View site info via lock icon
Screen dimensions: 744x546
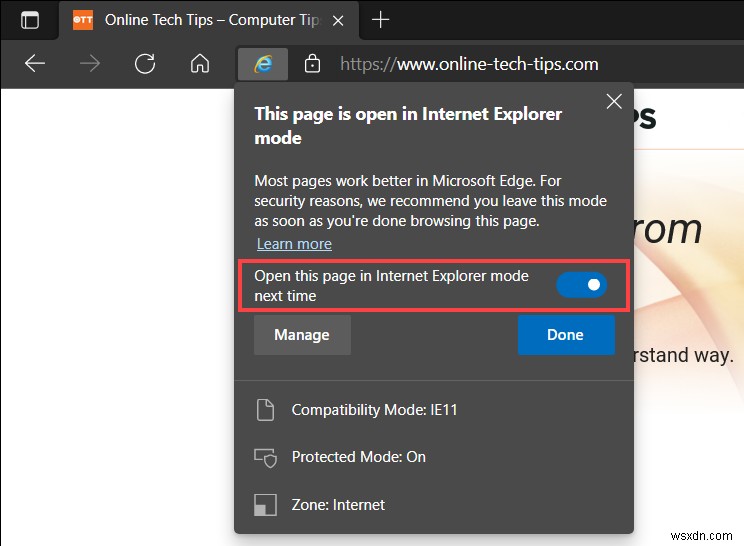(312, 64)
